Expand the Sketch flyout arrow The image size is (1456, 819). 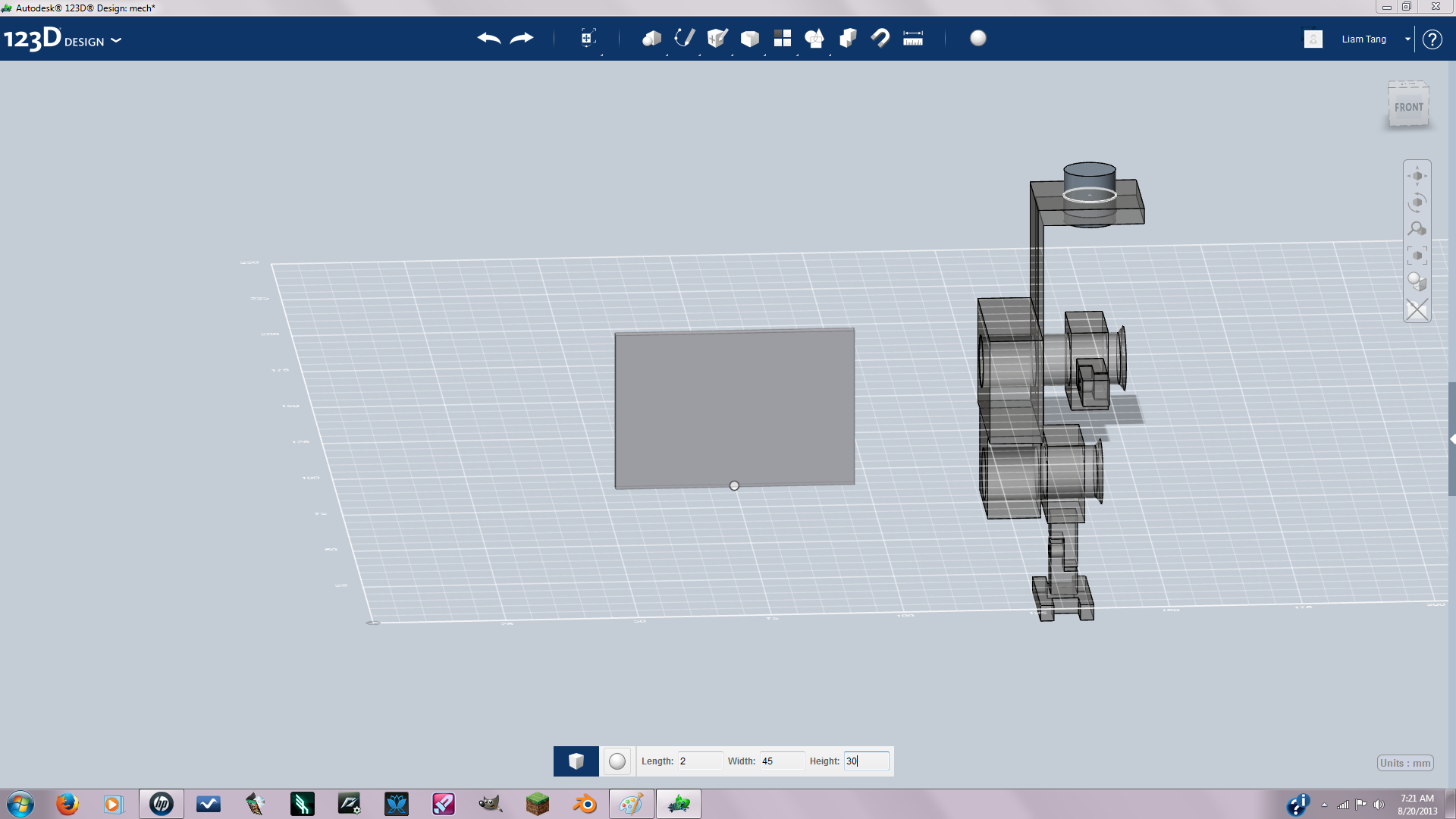click(700, 55)
